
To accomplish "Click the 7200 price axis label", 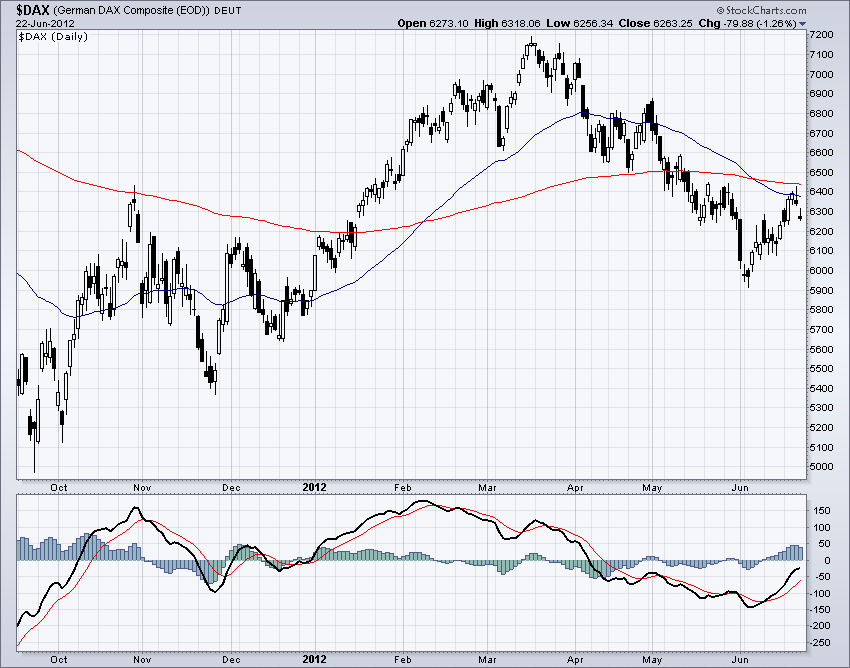I will (821, 35).
